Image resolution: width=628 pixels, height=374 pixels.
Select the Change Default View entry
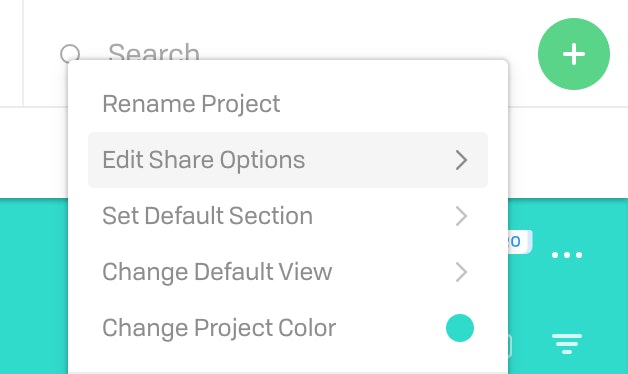coord(288,272)
